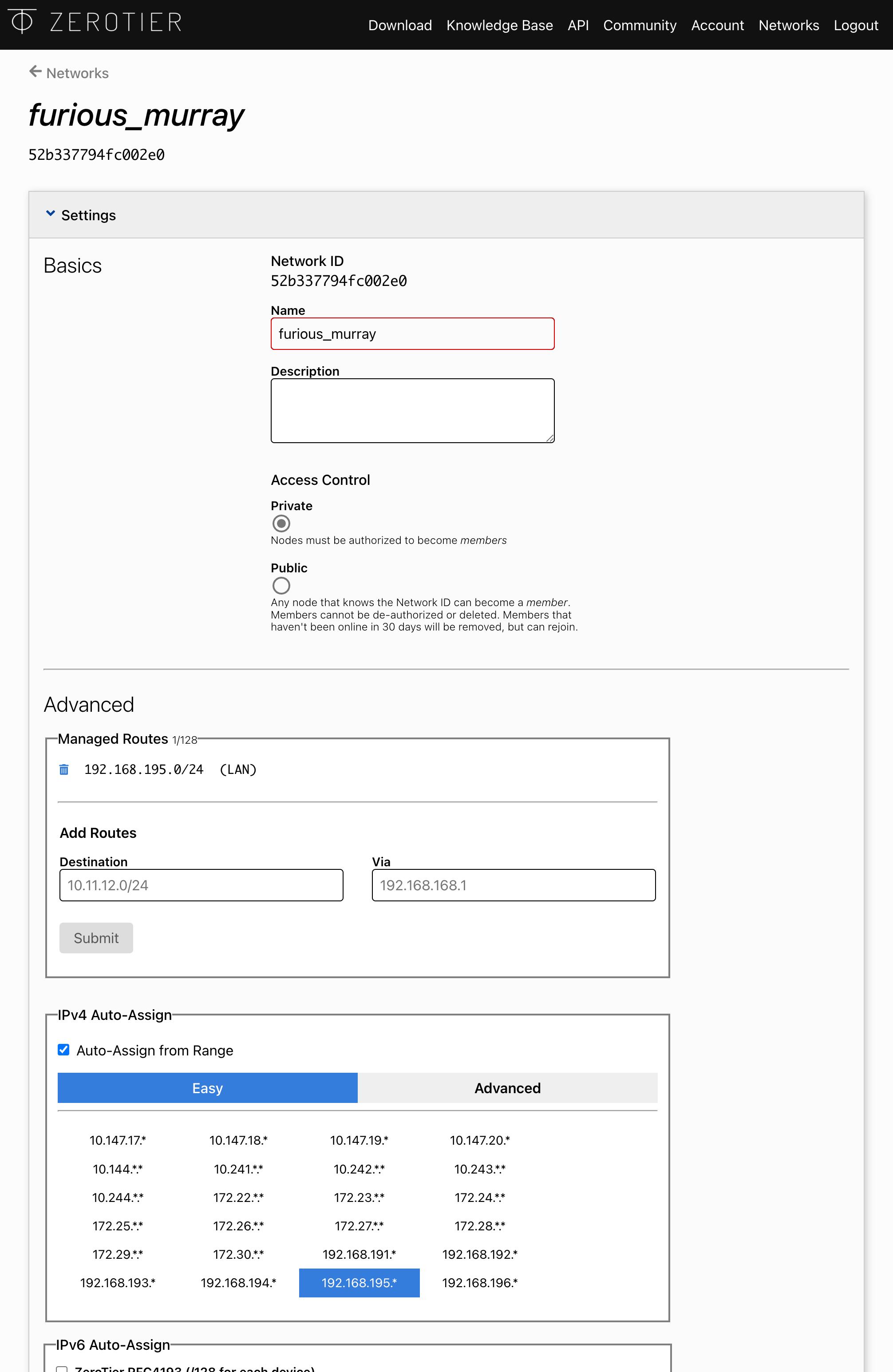Collapse the Settings section chevron
The width and height of the screenshot is (893, 1372).
coord(51,214)
